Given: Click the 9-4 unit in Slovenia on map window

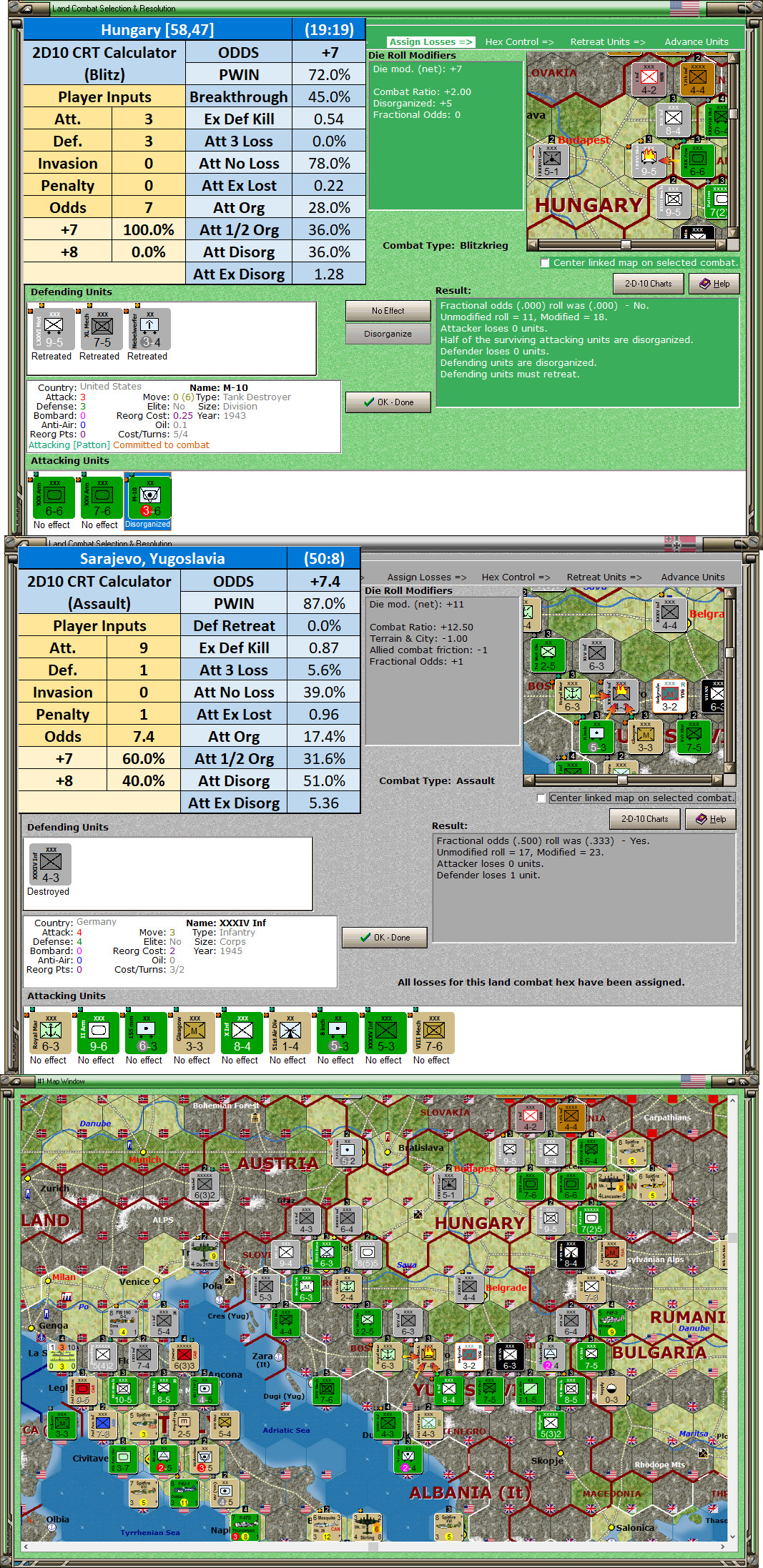Looking at the screenshot, I should click(x=286, y=1254).
